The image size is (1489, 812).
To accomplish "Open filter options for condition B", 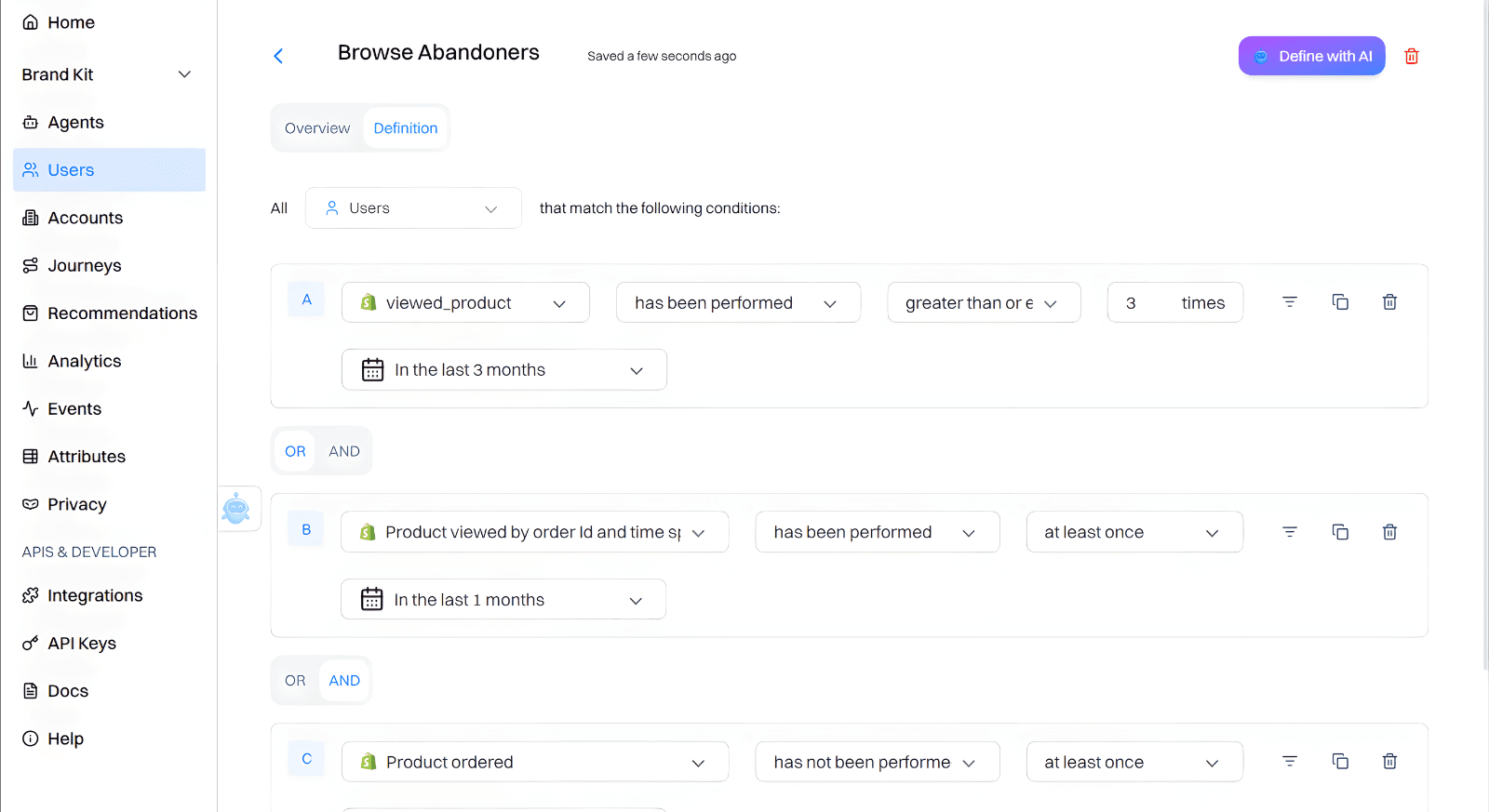I will click(x=1290, y=532).
